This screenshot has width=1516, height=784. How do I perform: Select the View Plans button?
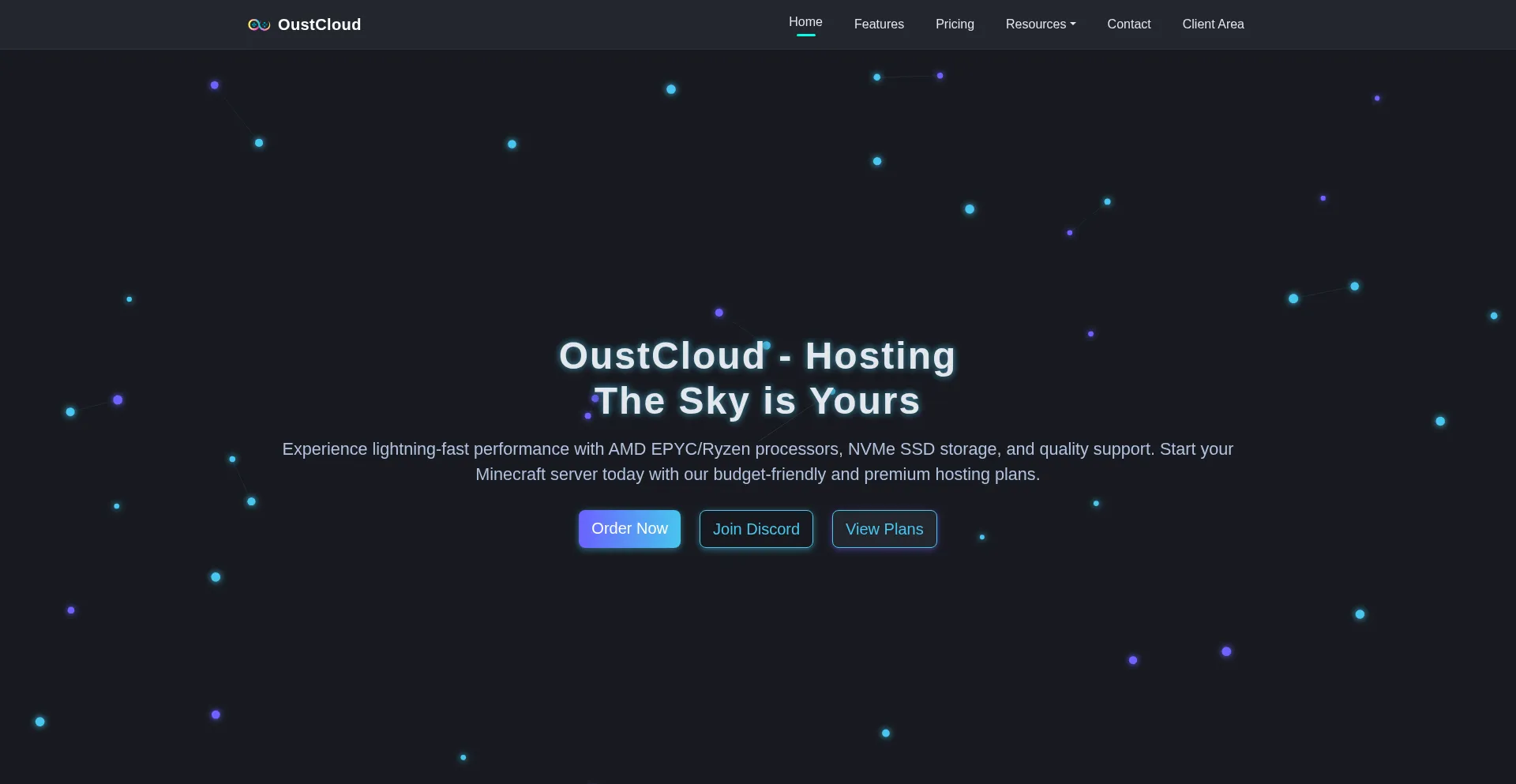(x=884, y=529)
